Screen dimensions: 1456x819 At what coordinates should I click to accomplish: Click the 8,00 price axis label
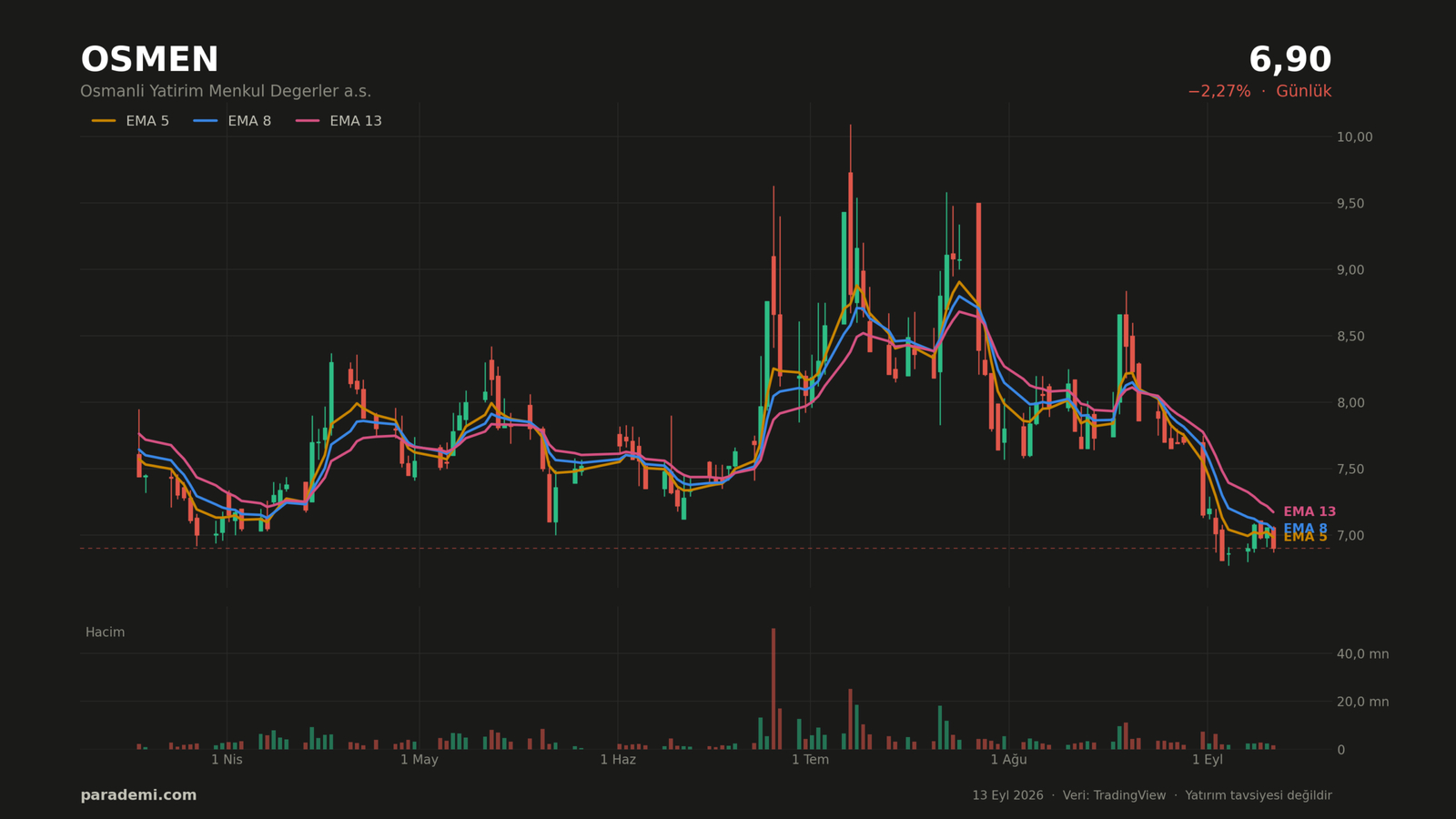point(1350,403)
